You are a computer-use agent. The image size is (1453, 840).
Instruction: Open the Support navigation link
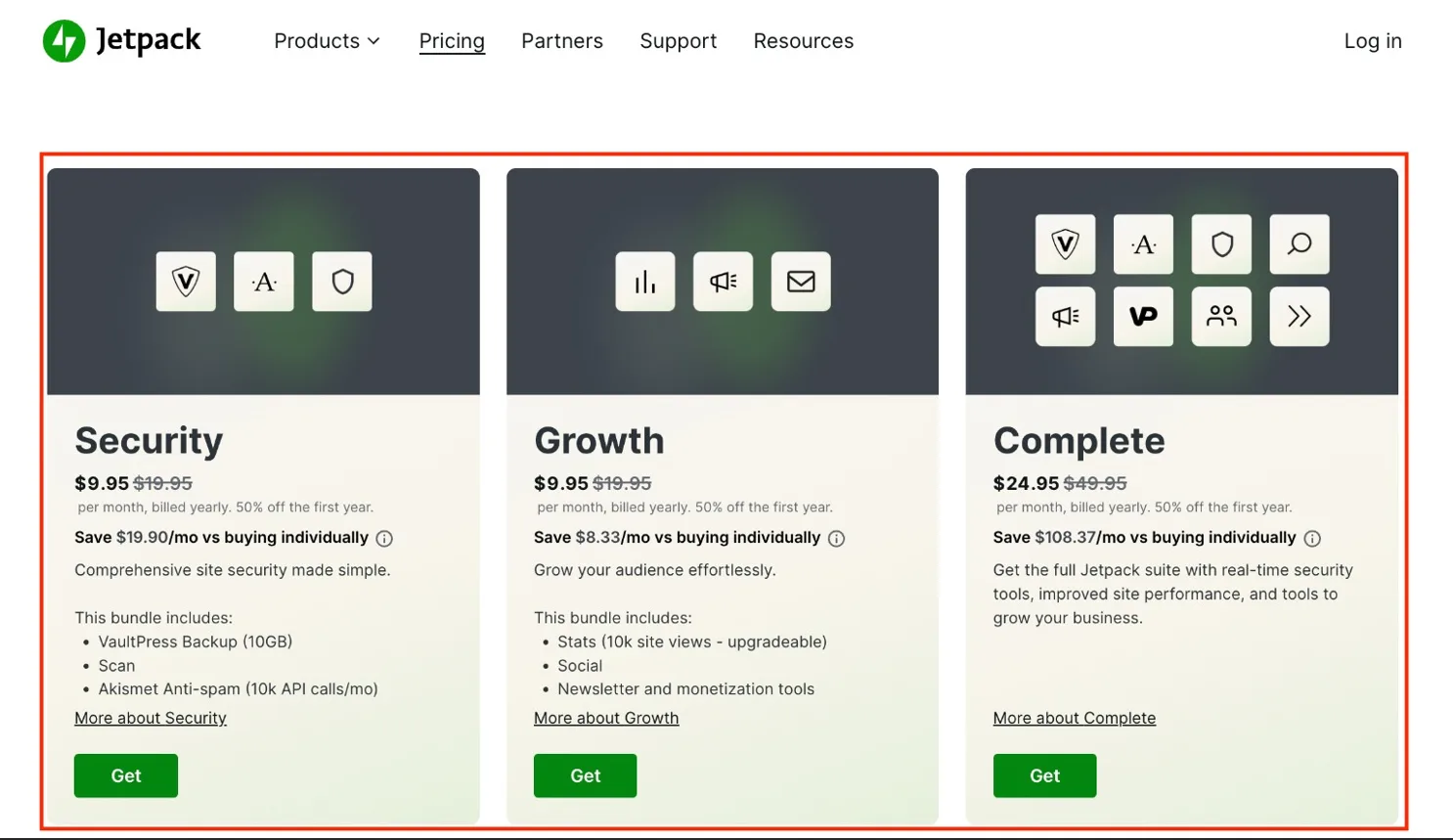(x=679, y=41)
